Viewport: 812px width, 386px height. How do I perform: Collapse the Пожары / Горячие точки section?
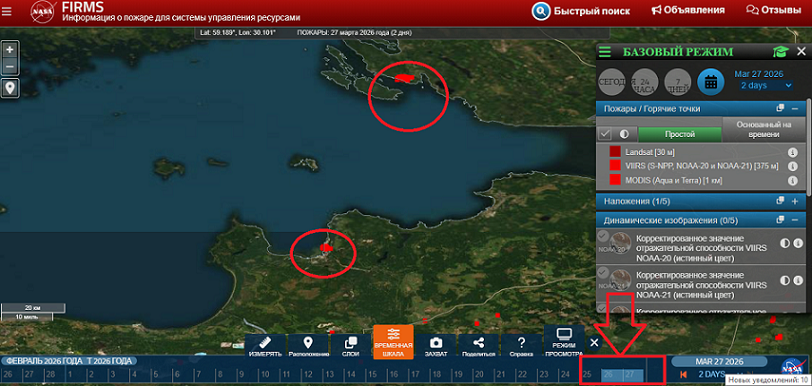coord(795,108)
